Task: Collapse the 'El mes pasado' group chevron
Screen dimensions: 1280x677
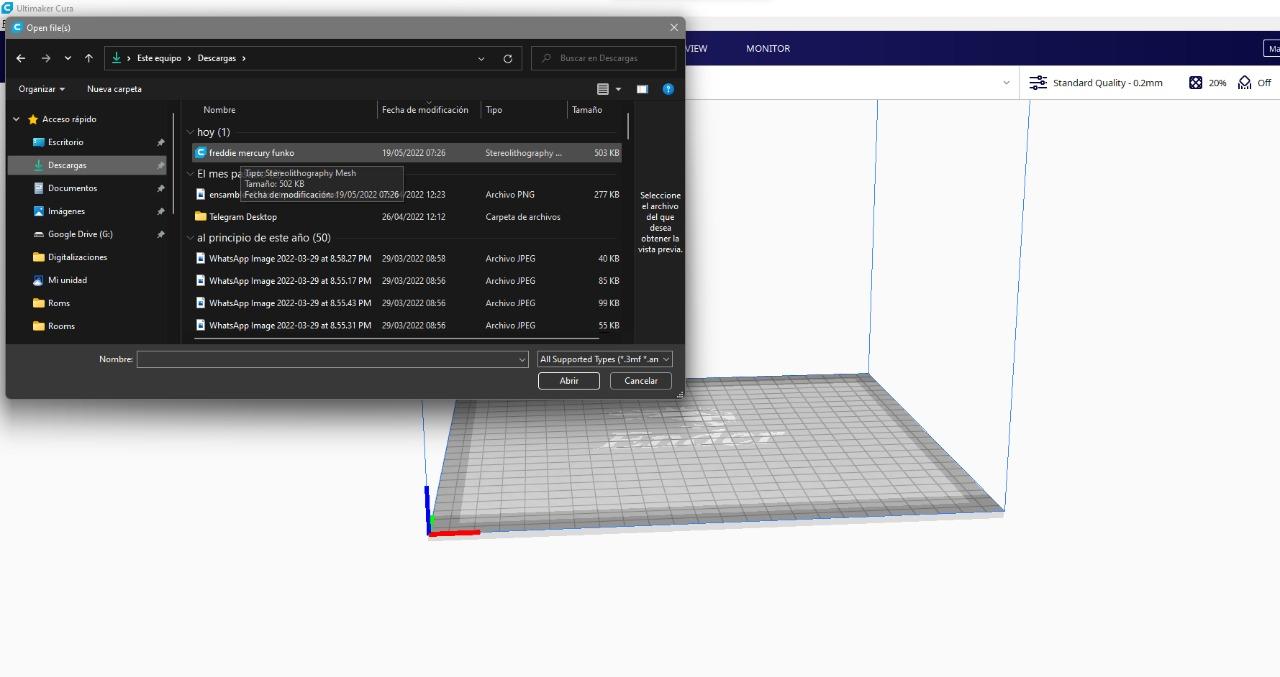Action: [190, 174]
